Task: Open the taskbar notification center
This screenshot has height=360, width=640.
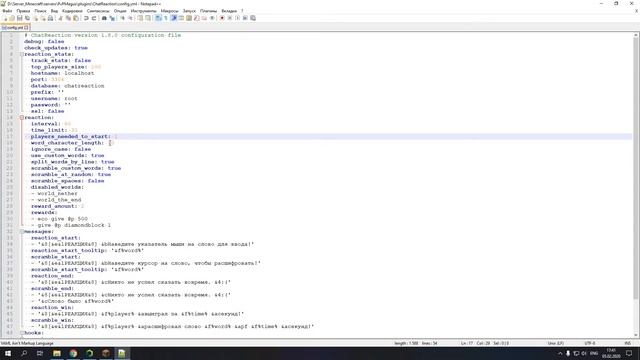Action: pyautogui.click(x=629, y=353)
